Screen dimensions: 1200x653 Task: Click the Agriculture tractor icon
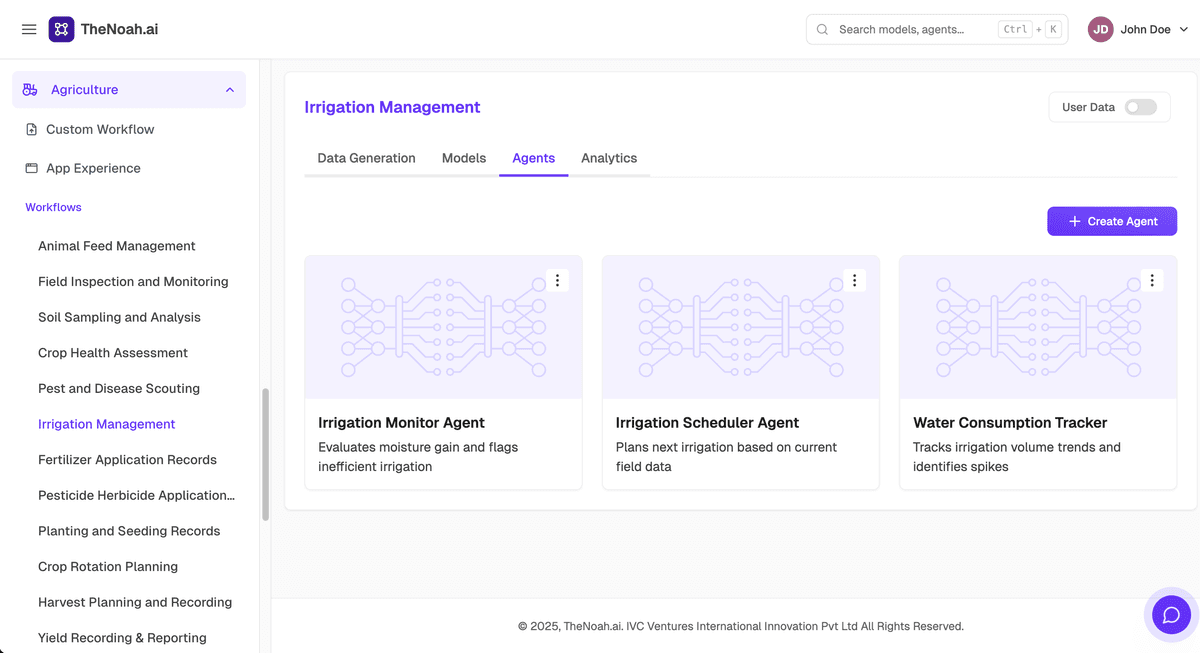(30, 90)
